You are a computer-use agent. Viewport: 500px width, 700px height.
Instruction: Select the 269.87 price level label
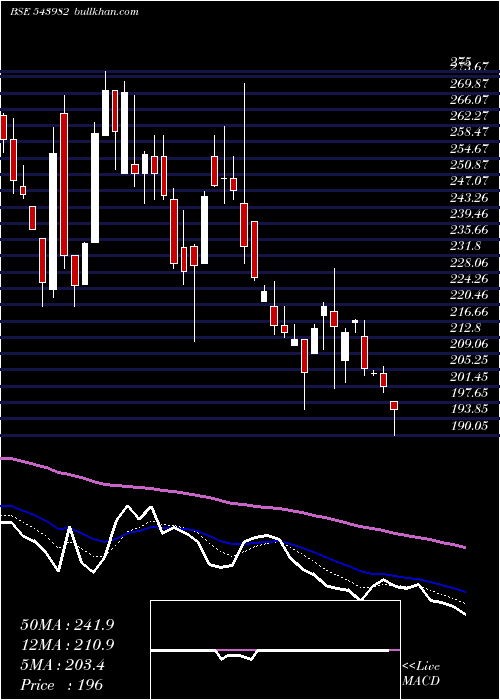pos(470,84)
